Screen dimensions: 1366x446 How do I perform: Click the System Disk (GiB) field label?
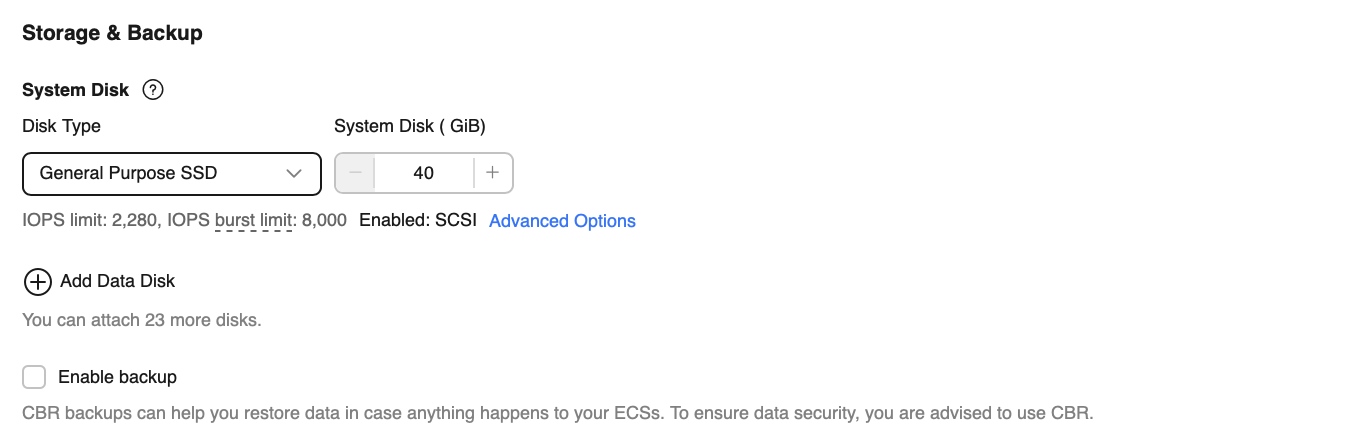click(409, 126)
